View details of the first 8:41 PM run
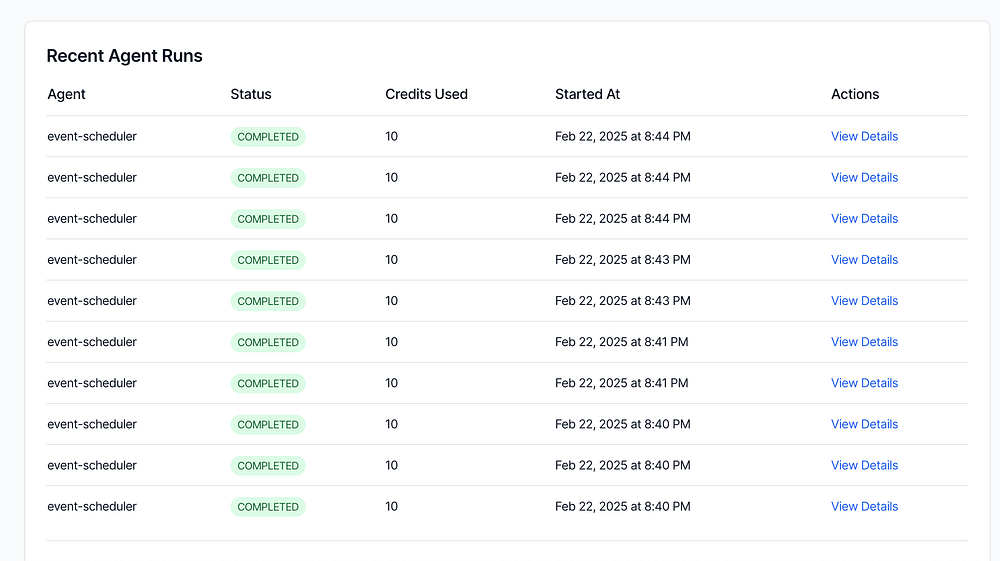The width and height of the screenshot is (1000, 561). pos(864,341)
